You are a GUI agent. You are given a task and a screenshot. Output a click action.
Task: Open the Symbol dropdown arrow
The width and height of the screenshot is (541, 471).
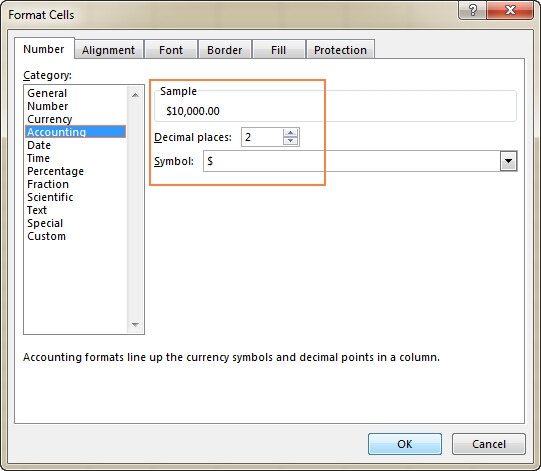click(508, 161)
